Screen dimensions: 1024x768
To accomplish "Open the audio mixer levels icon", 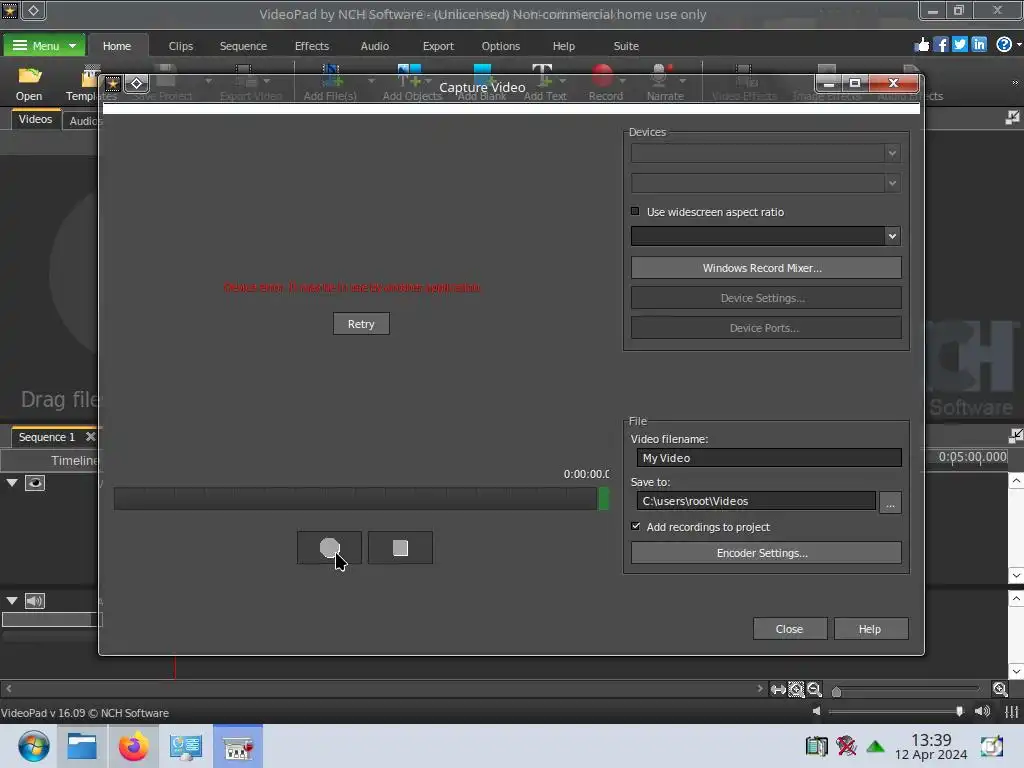I will click(1012, 711).
